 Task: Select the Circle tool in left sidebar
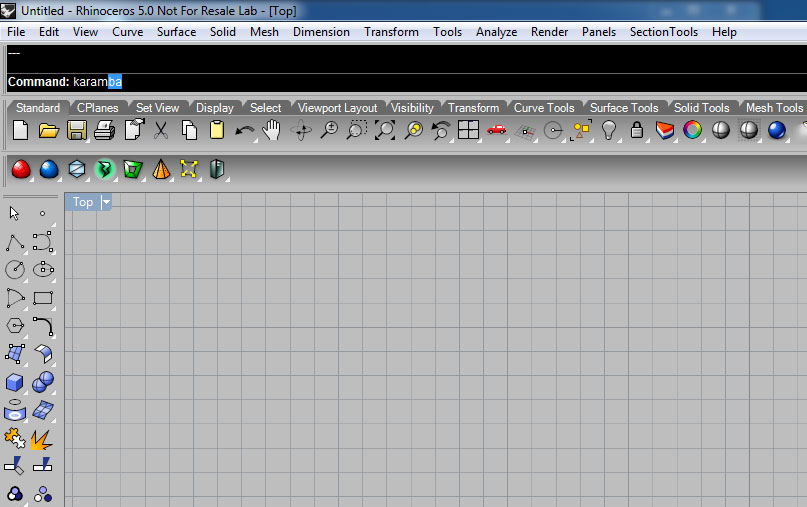pyautogui.click(x=15, y=269)
